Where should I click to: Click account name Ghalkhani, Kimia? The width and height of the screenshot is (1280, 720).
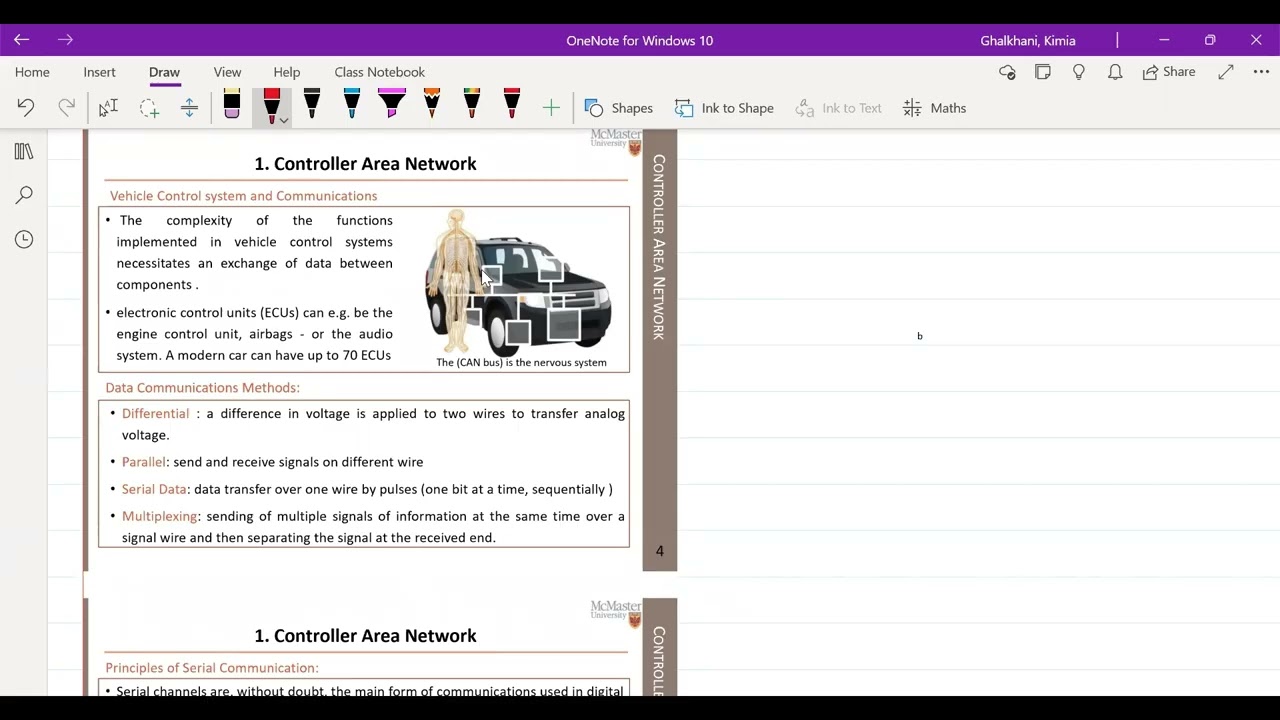coord(1028,40)
